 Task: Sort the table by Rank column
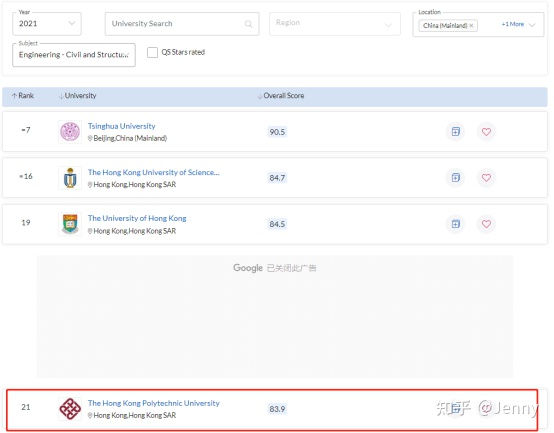23,96
